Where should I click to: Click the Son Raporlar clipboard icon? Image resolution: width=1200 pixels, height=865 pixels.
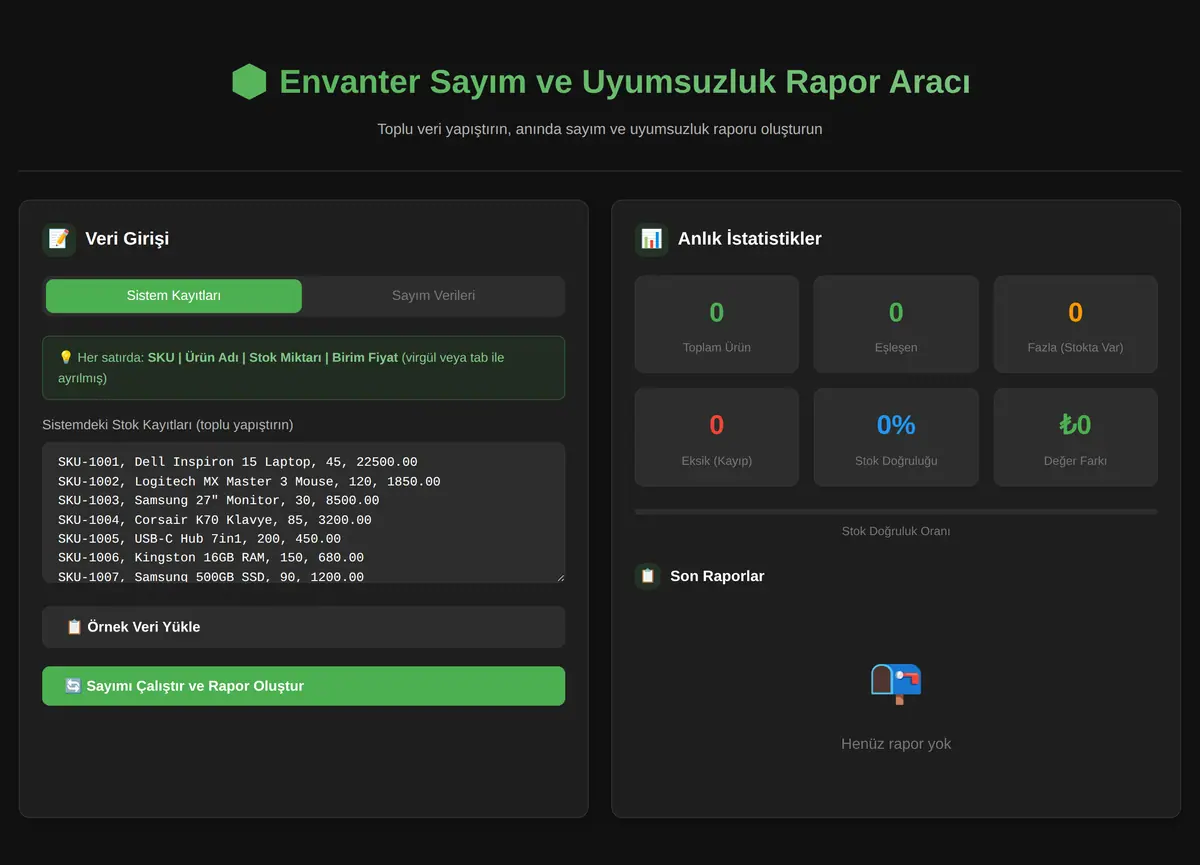pyautogui.click(x=648, y=576)
